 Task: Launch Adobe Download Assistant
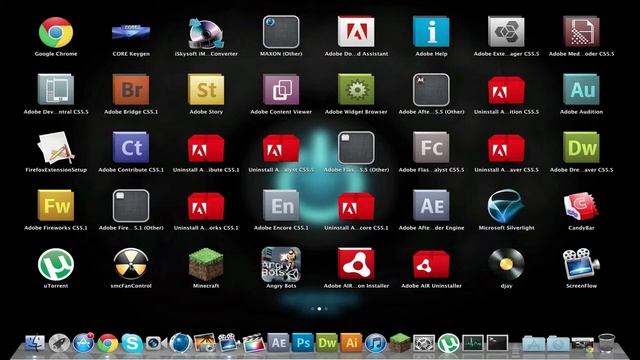[356, 31]
